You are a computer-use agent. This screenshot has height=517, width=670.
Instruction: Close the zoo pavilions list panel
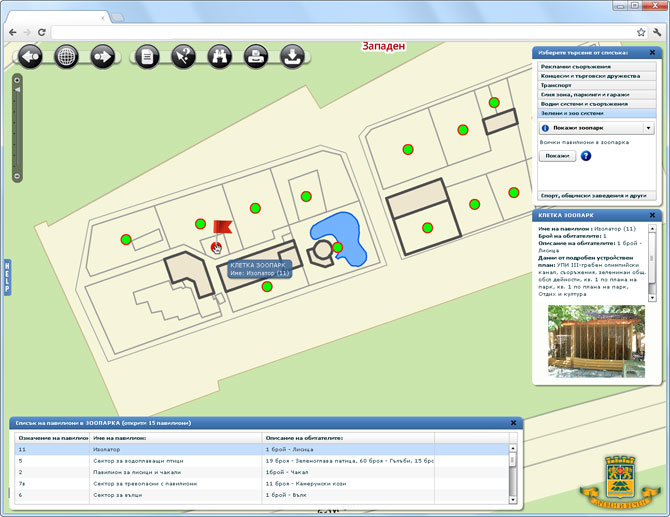coord(514,423)
